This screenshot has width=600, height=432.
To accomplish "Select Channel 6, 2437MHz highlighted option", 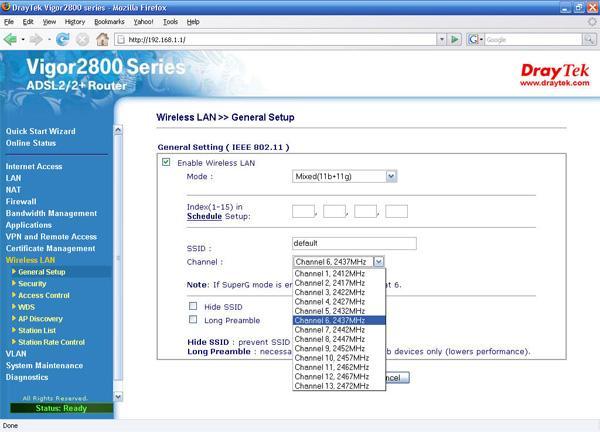I will [339, 320].
